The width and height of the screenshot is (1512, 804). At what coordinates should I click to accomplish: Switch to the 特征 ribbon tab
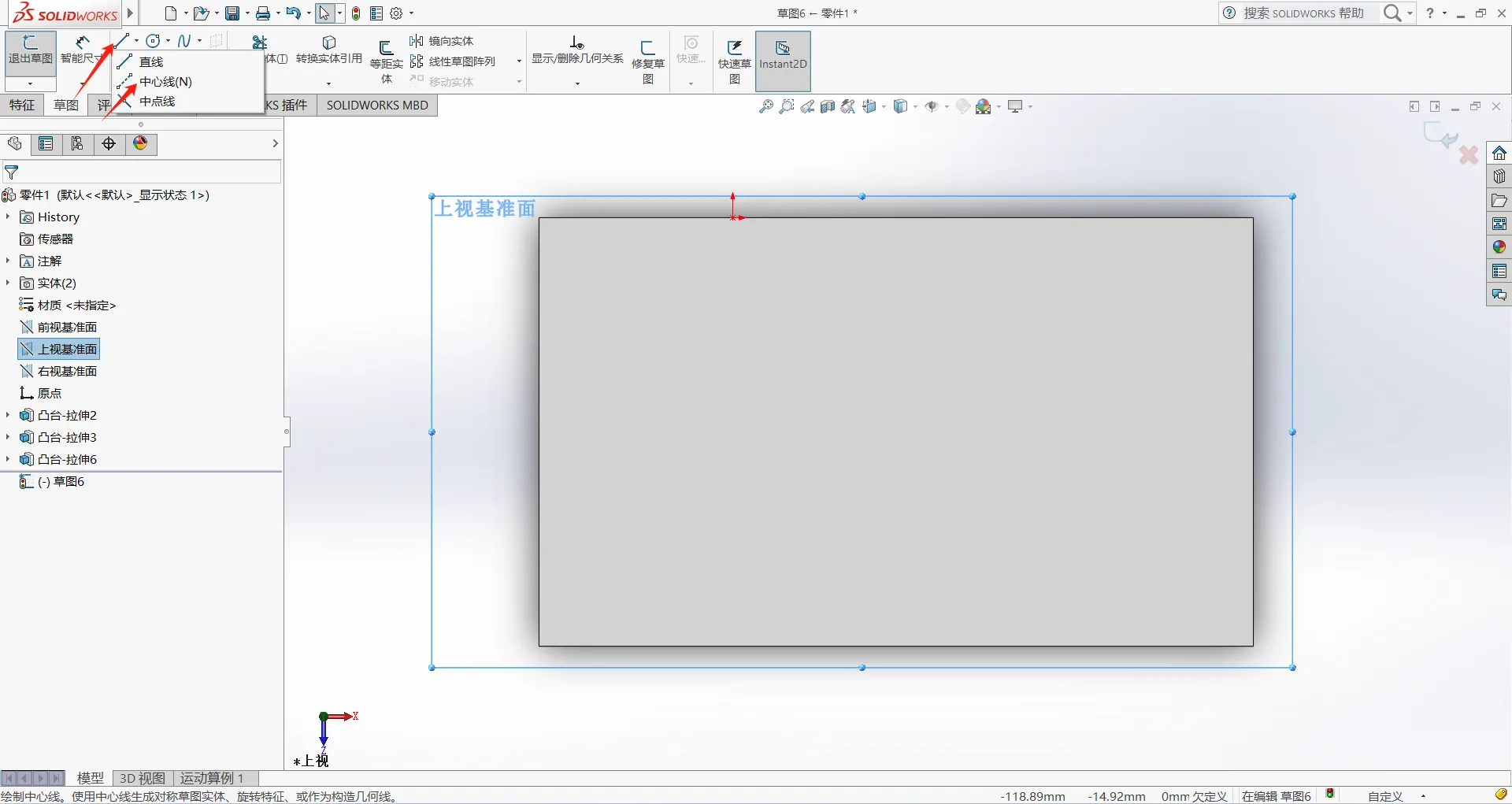[22, 105]
